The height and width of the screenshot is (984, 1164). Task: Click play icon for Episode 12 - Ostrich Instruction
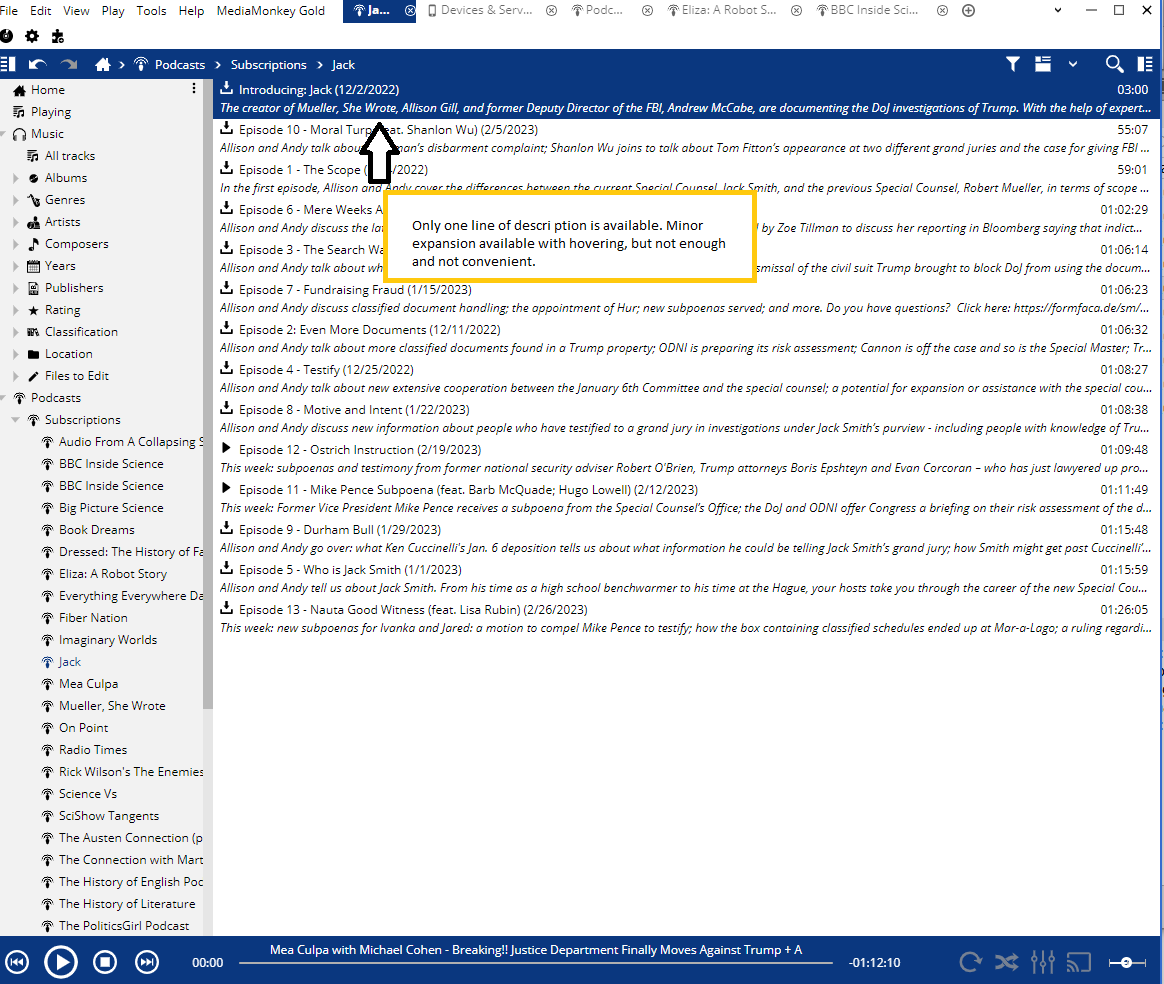point(226,448)
